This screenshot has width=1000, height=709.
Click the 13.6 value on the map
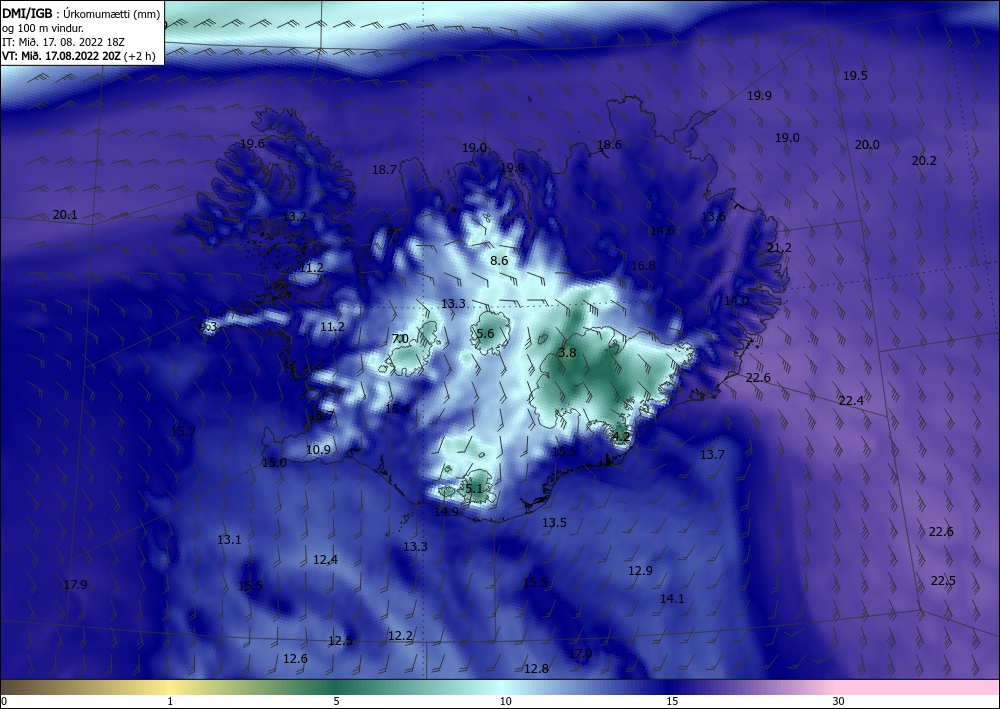click(714, 217)
